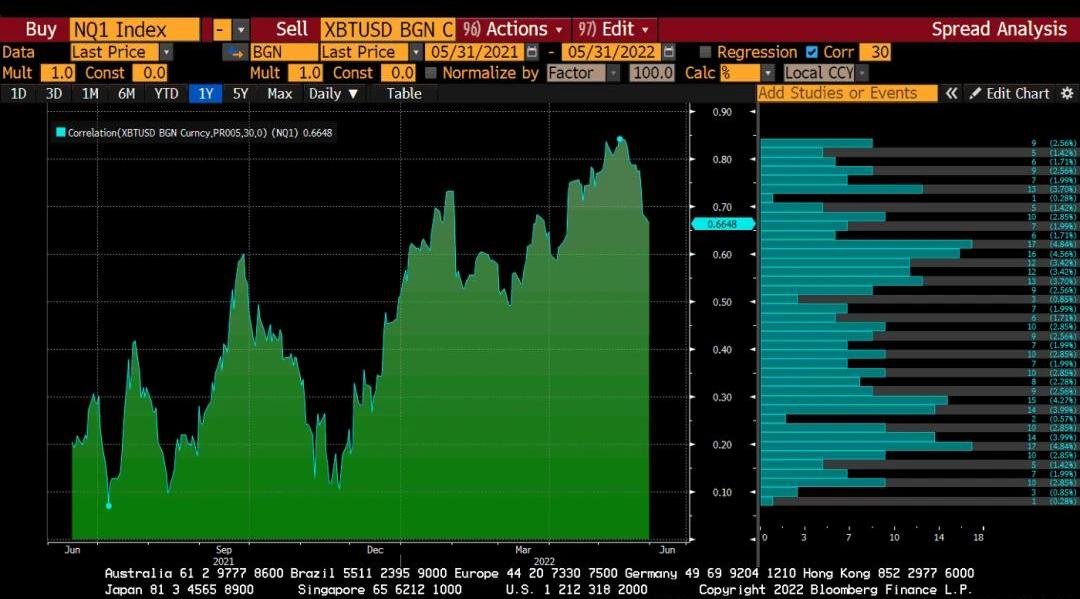
Task: Switch to the 5Y time range tab
Action: (240, 93)
